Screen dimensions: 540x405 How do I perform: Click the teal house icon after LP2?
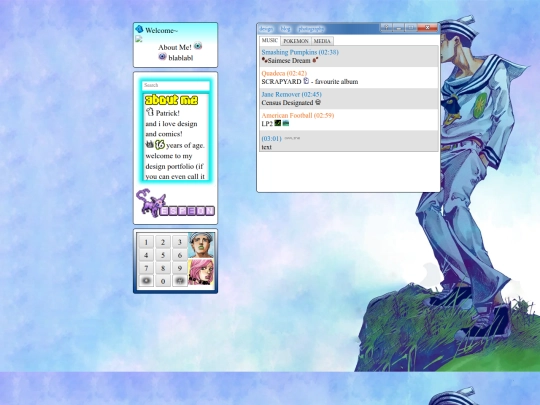click(285, 123)
